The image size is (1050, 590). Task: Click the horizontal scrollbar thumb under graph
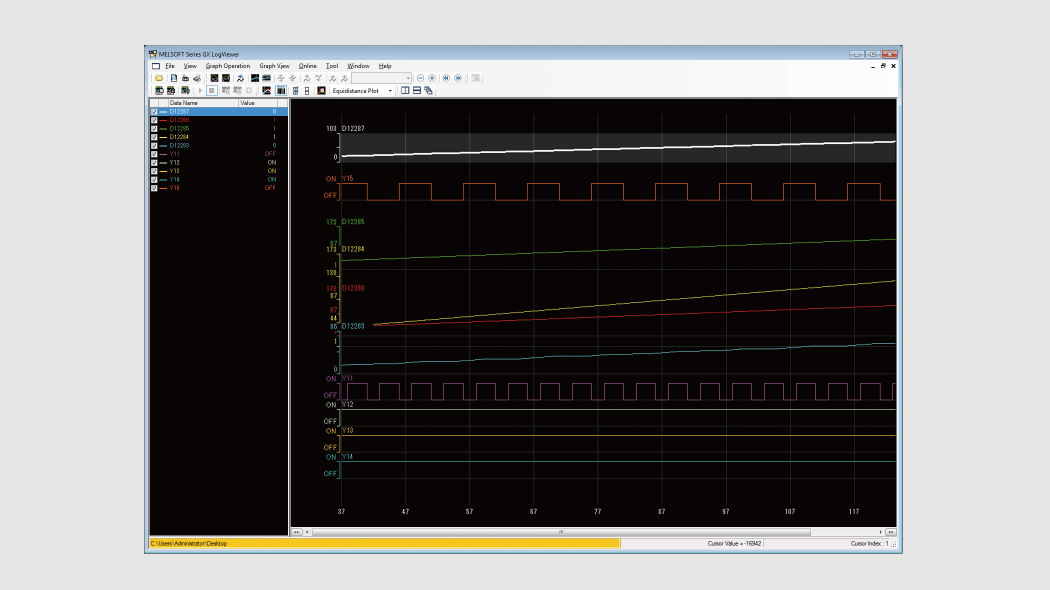[x=560, y=532]
